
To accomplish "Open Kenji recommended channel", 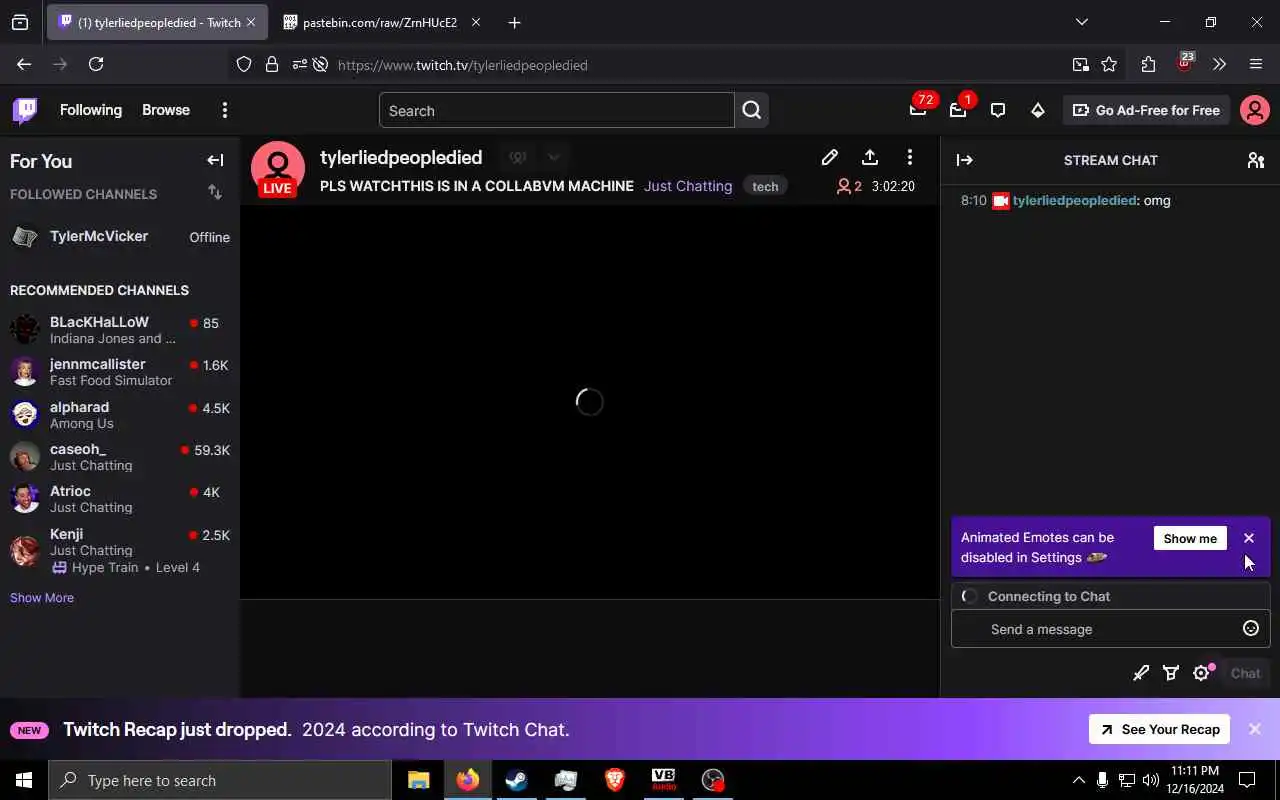I will coord(120,550).
